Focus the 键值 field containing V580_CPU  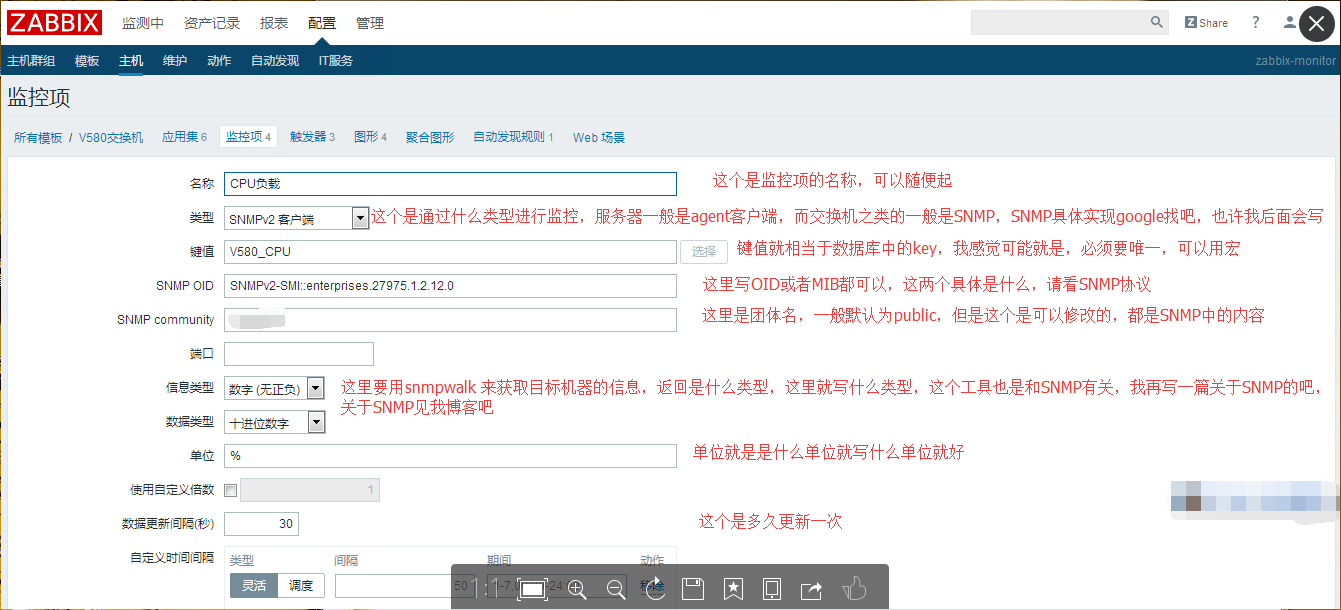click(x=450, y=252)
